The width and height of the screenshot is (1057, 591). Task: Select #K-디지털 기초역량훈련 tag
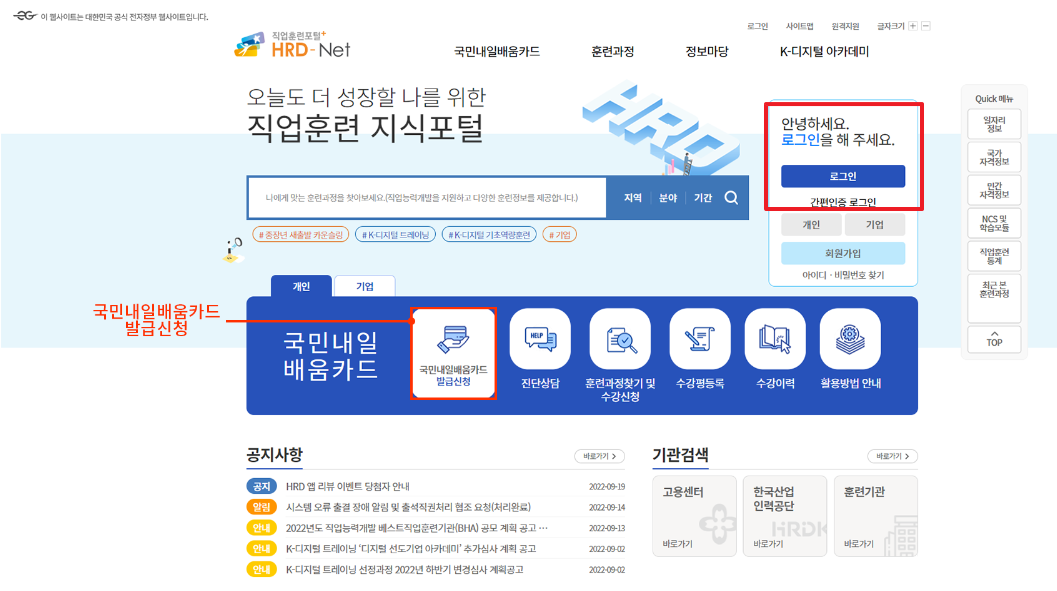[x=489, y=235]
